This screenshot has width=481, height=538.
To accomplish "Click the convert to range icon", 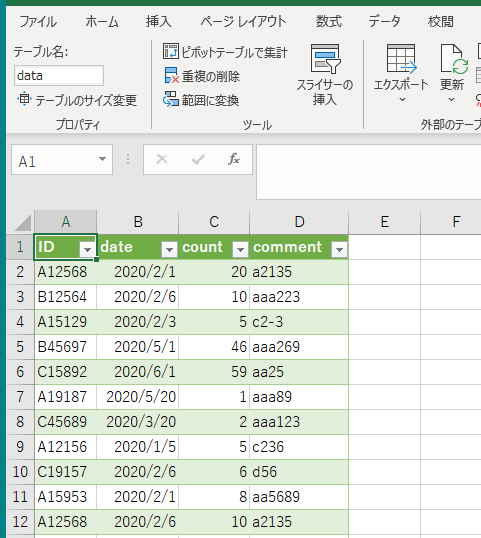I will coord(171,99).
